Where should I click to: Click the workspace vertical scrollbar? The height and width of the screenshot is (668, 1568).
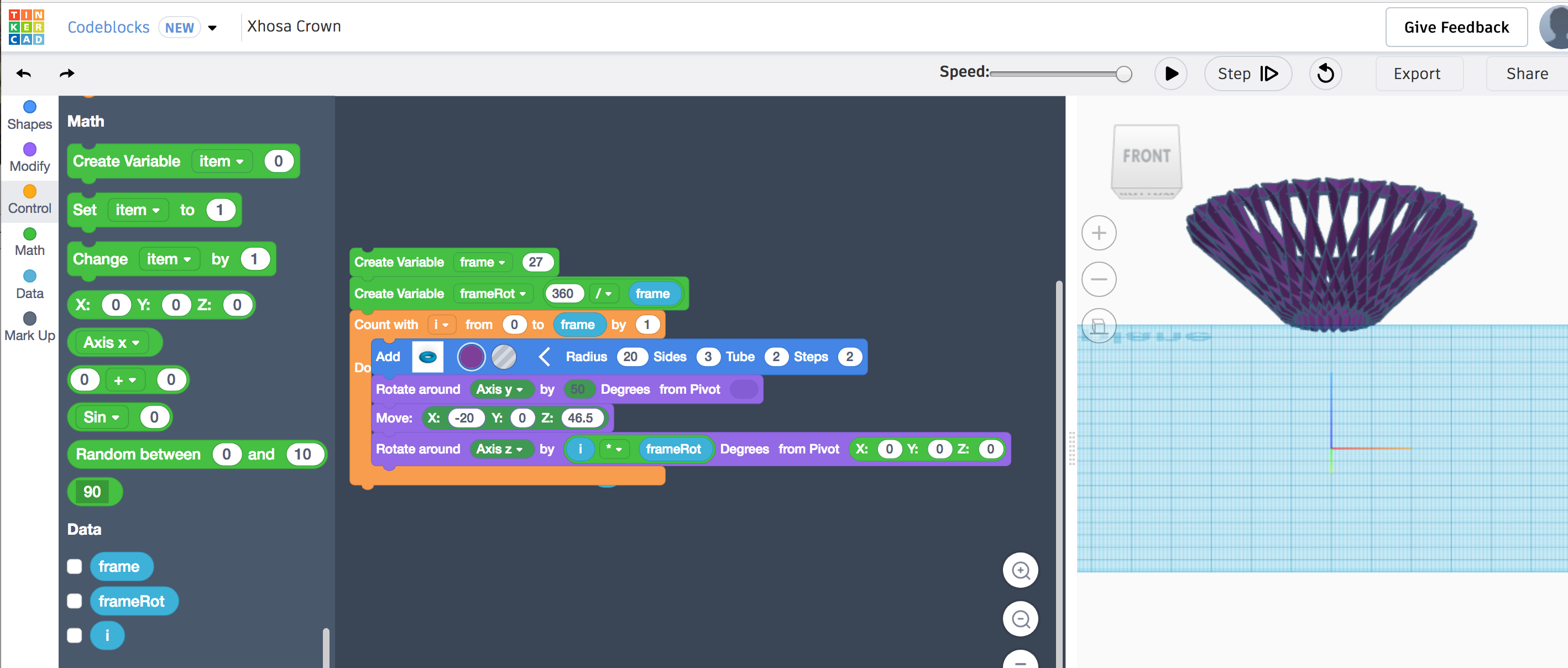click(1059, 475)
